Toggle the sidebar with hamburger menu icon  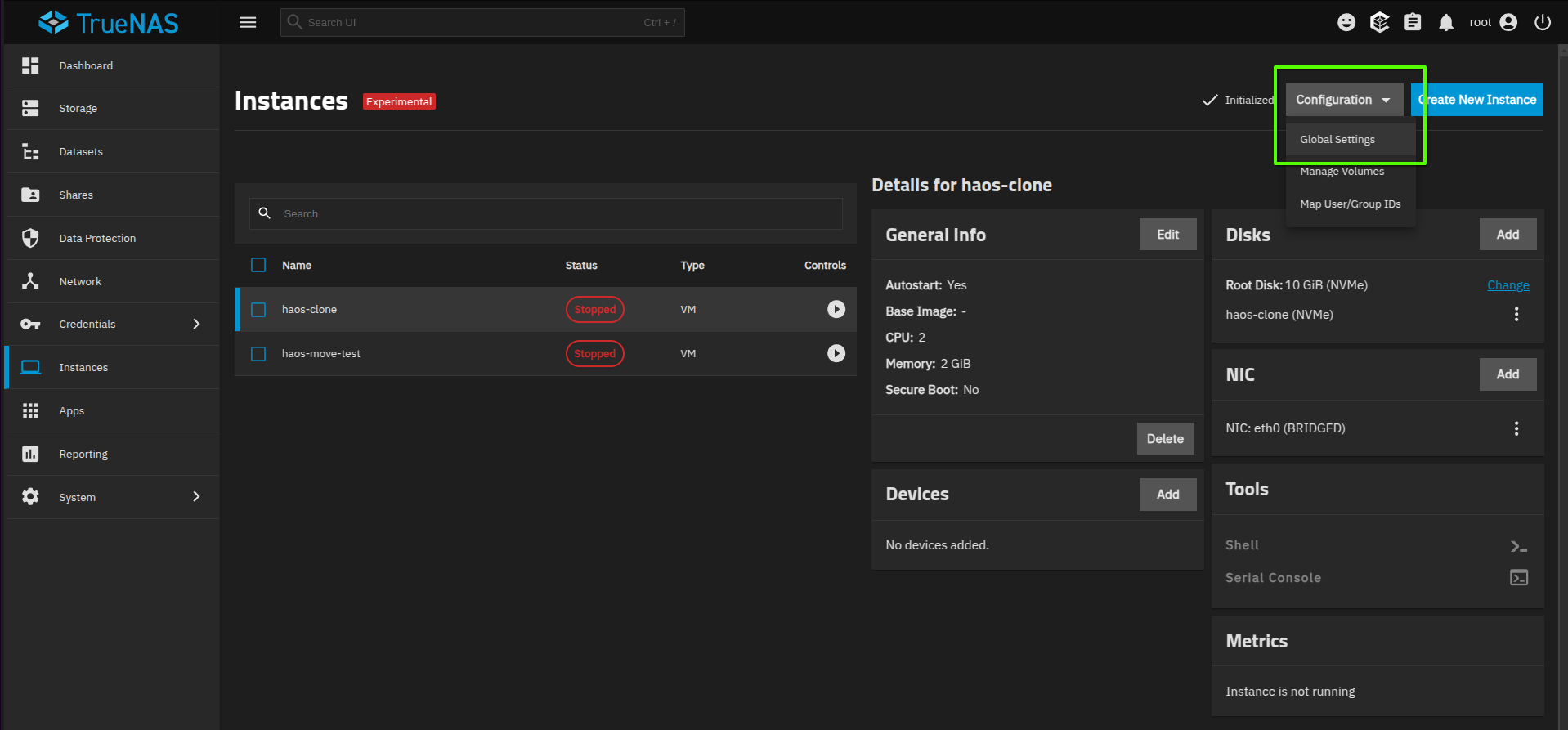(x=248, y=22)
